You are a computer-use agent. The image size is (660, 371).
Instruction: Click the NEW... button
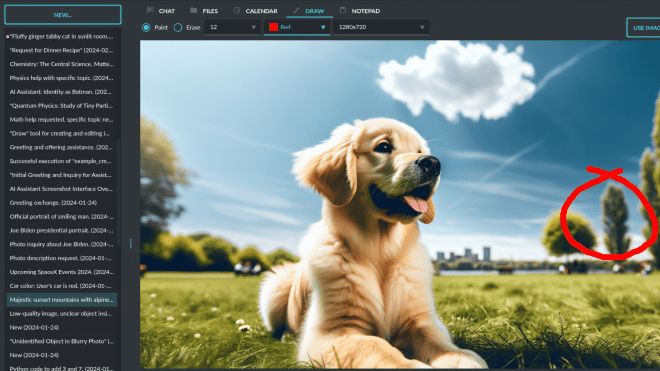[63, 15]
